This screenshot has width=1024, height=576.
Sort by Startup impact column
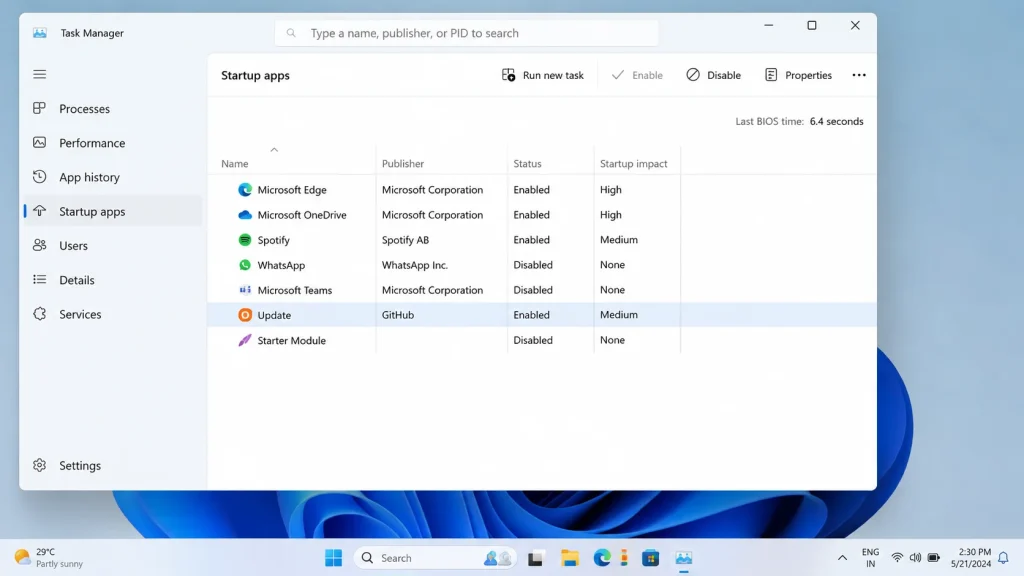coord(633,164)
